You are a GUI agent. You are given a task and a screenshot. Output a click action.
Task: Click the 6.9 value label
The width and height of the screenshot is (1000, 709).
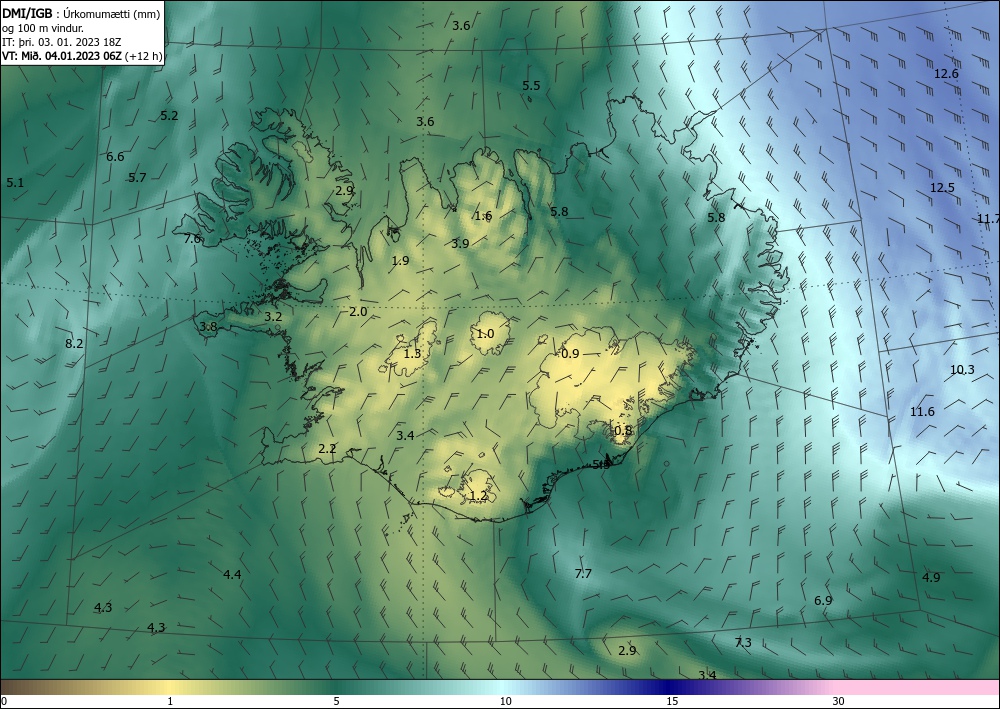tap(823, 600)
